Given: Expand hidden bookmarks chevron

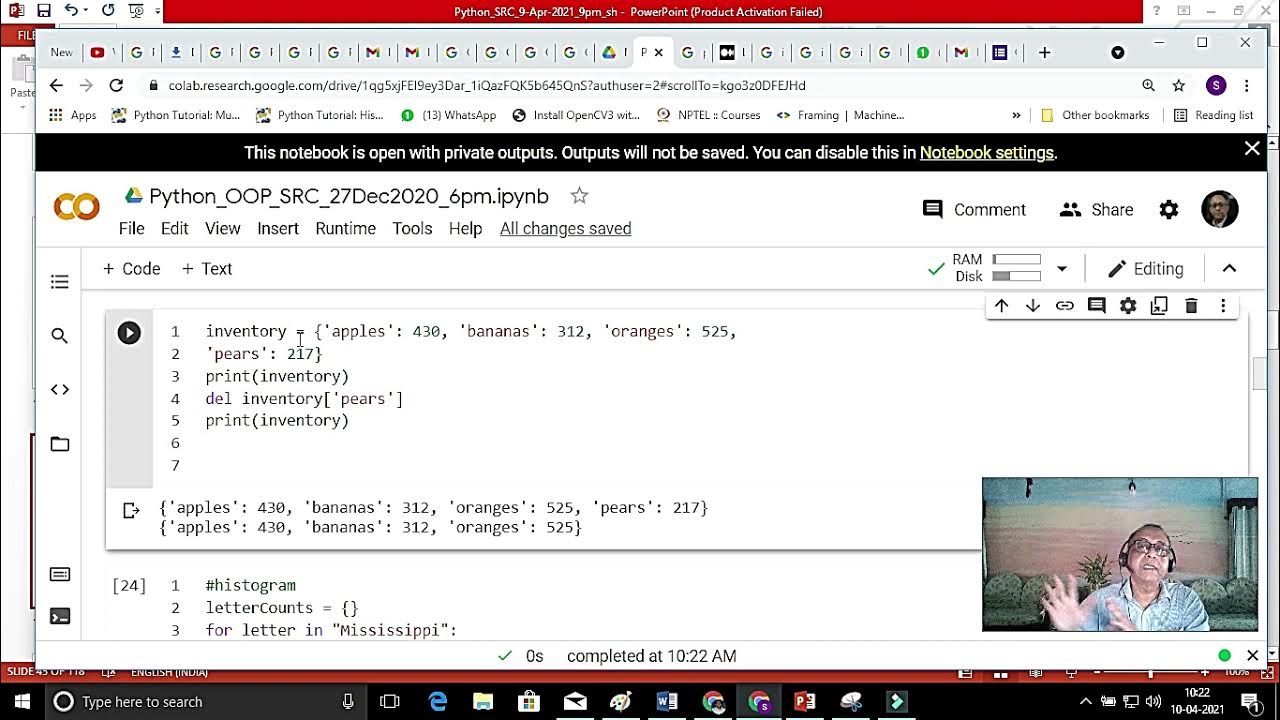Looking at the screenshot, I should click(x=1016, y=115).
